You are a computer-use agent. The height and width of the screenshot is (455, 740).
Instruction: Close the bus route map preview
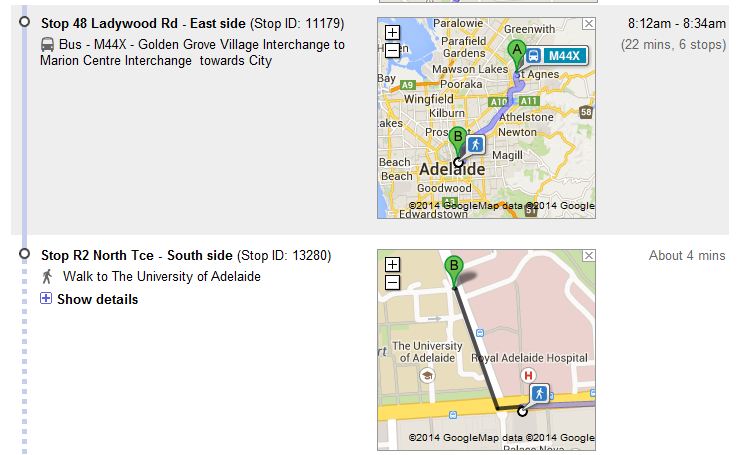(588, 24)
